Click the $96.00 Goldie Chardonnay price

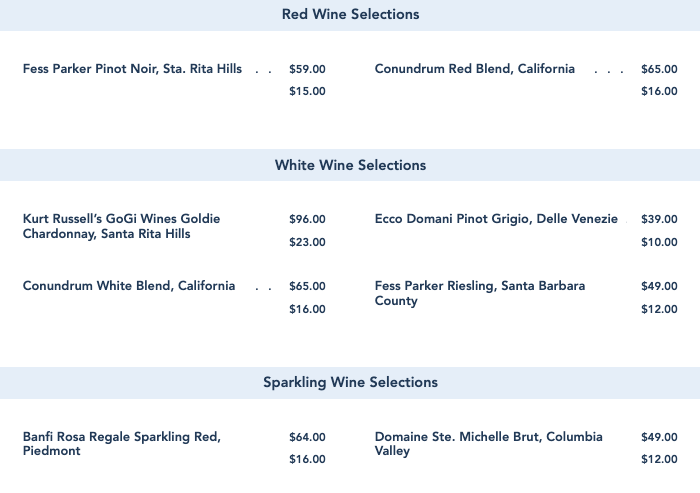click(x=307, y=219)
